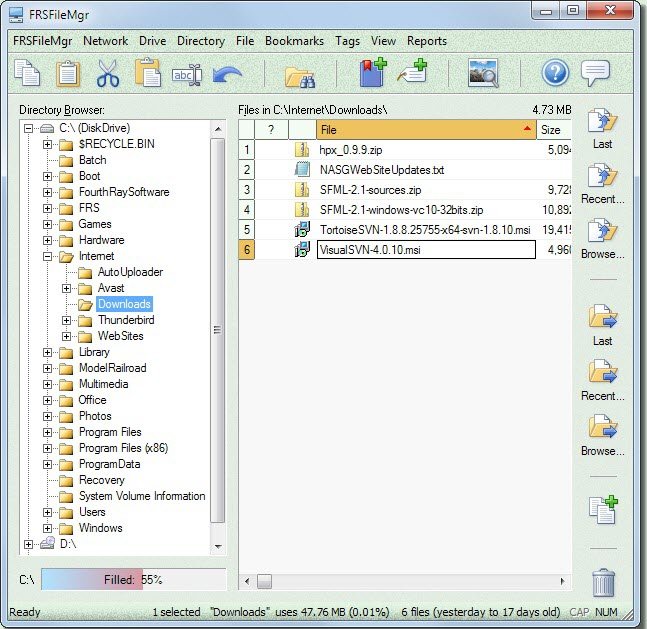
Task: Click the lower Recent... move-to folder icon
Action: (602, 372)
